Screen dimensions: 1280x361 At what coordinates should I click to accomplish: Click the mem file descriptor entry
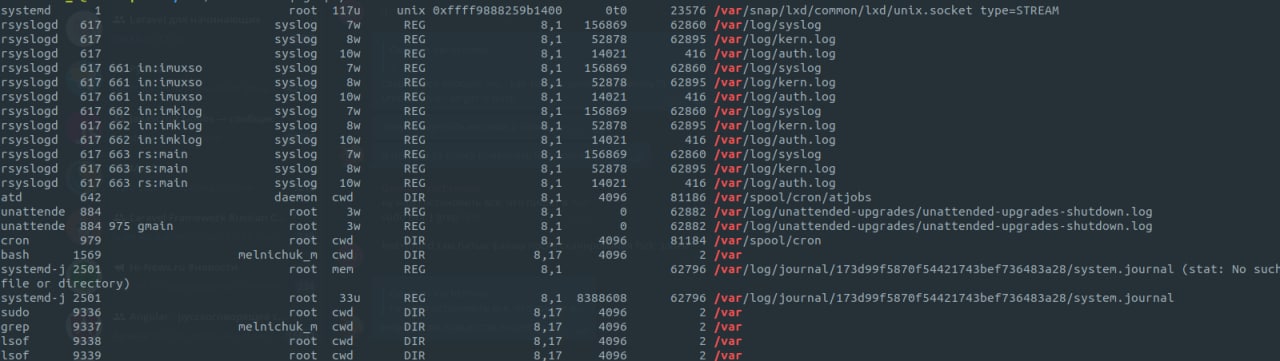click(342, 270)
